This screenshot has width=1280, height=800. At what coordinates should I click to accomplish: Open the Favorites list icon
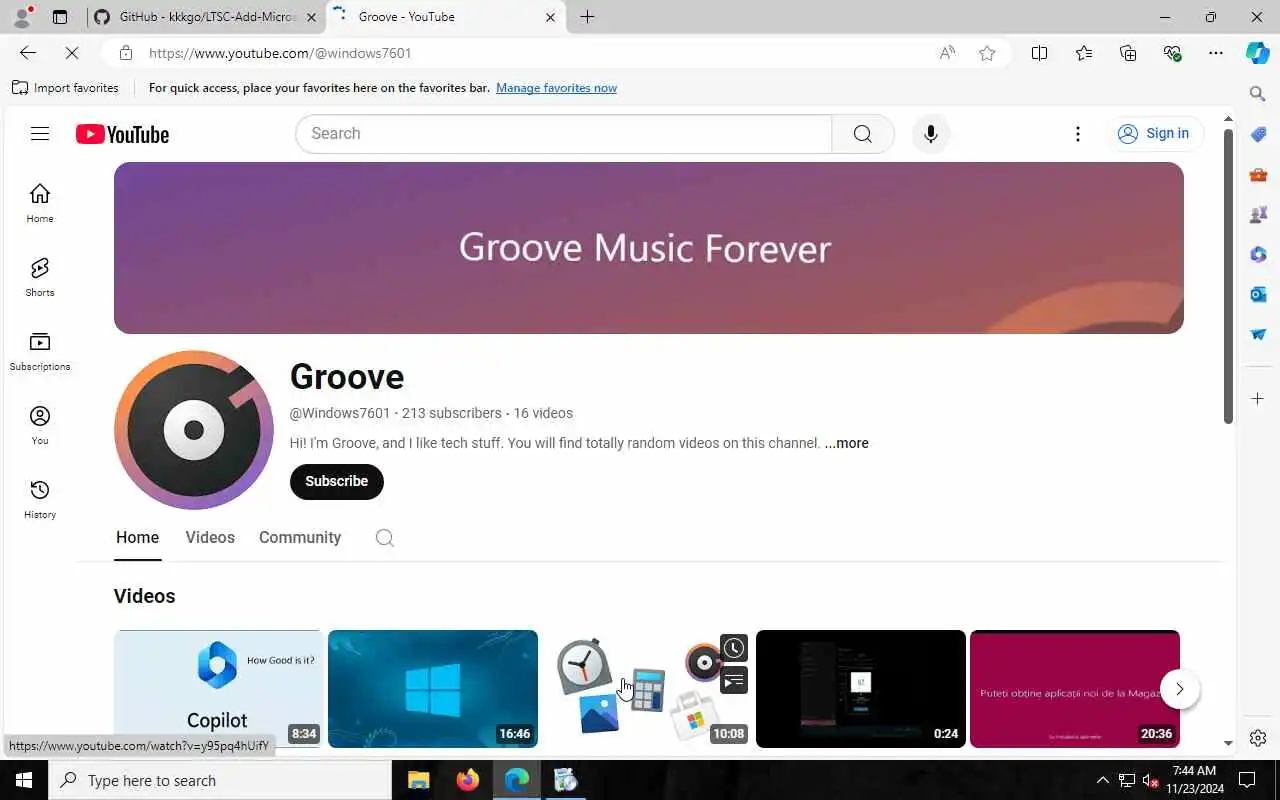[1084, 53]
